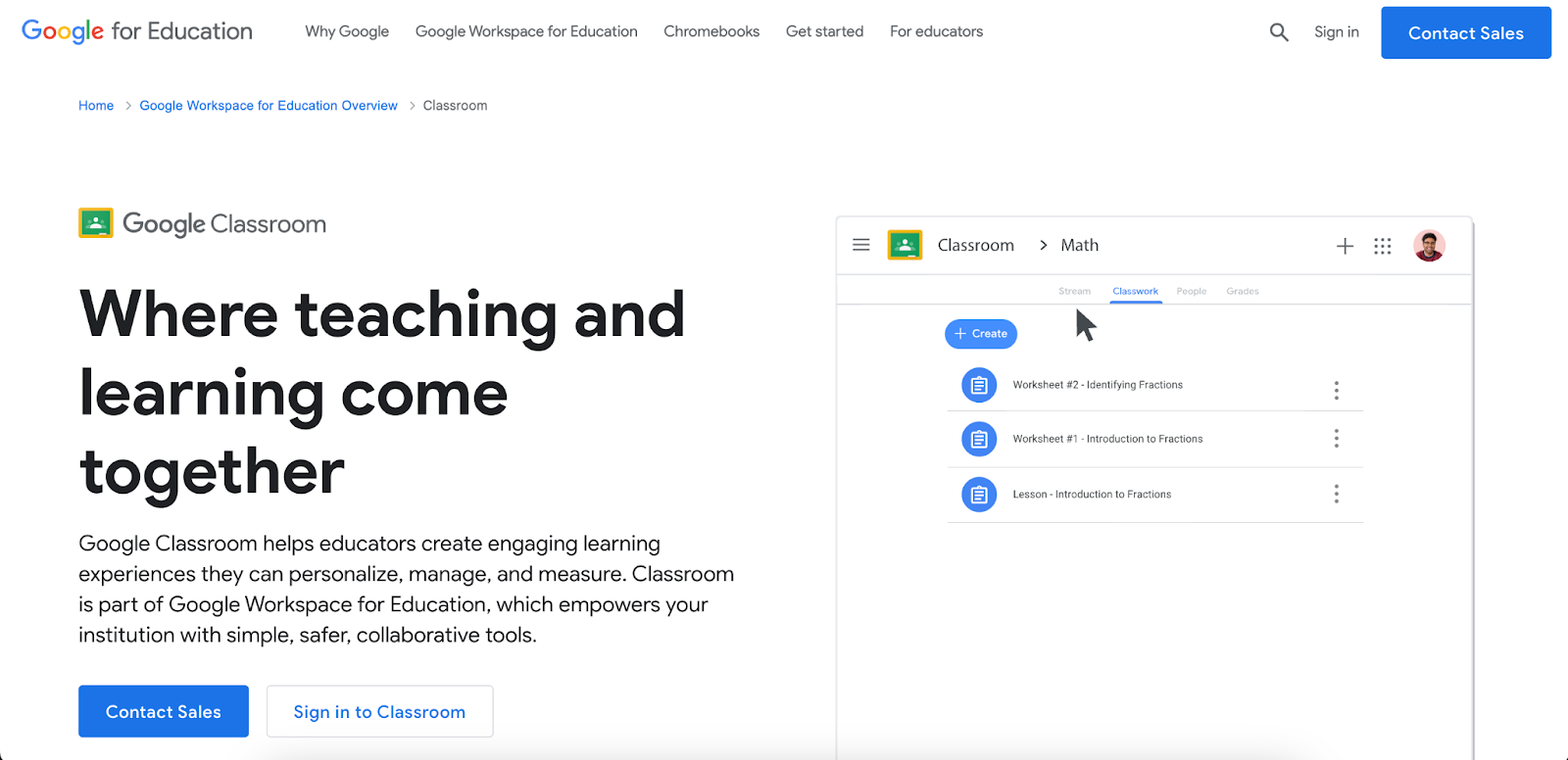The height and width of the screenshot is (760, 1568).
Task: Open Lesson - Introduction to Fractions
Action: 1092,495
